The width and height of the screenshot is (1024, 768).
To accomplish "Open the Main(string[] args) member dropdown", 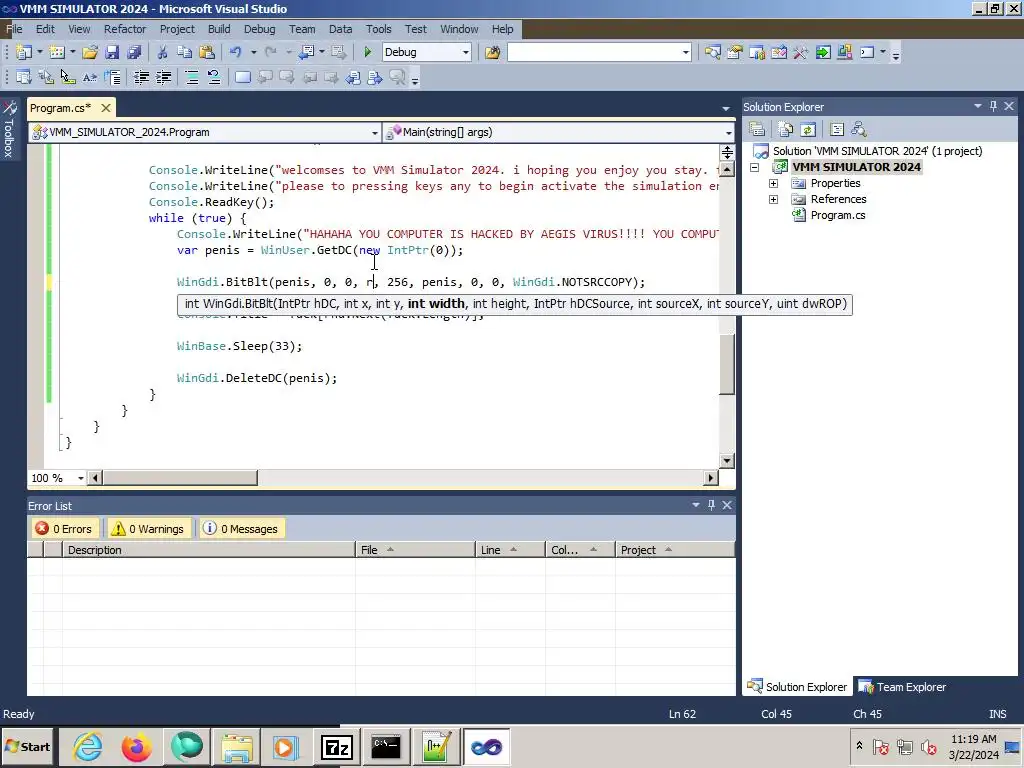I will 729,133.
